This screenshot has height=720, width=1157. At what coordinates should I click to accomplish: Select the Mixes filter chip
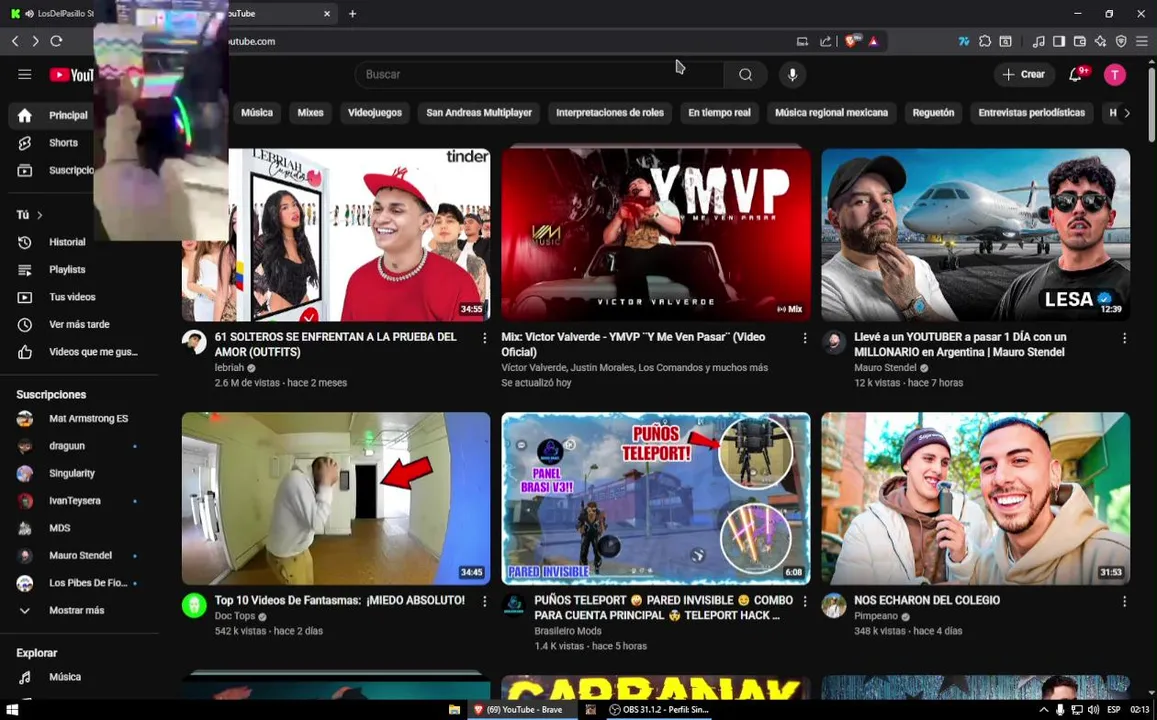310,113
